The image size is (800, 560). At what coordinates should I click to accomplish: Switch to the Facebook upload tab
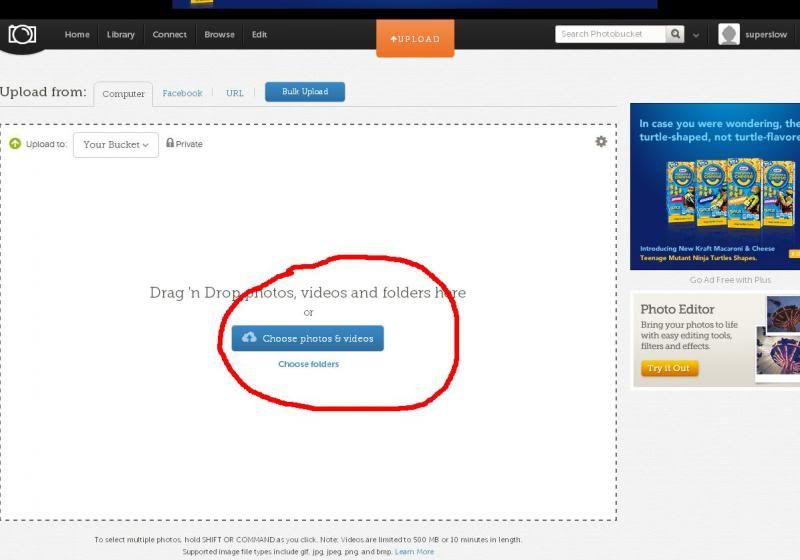tap(182, 93)
